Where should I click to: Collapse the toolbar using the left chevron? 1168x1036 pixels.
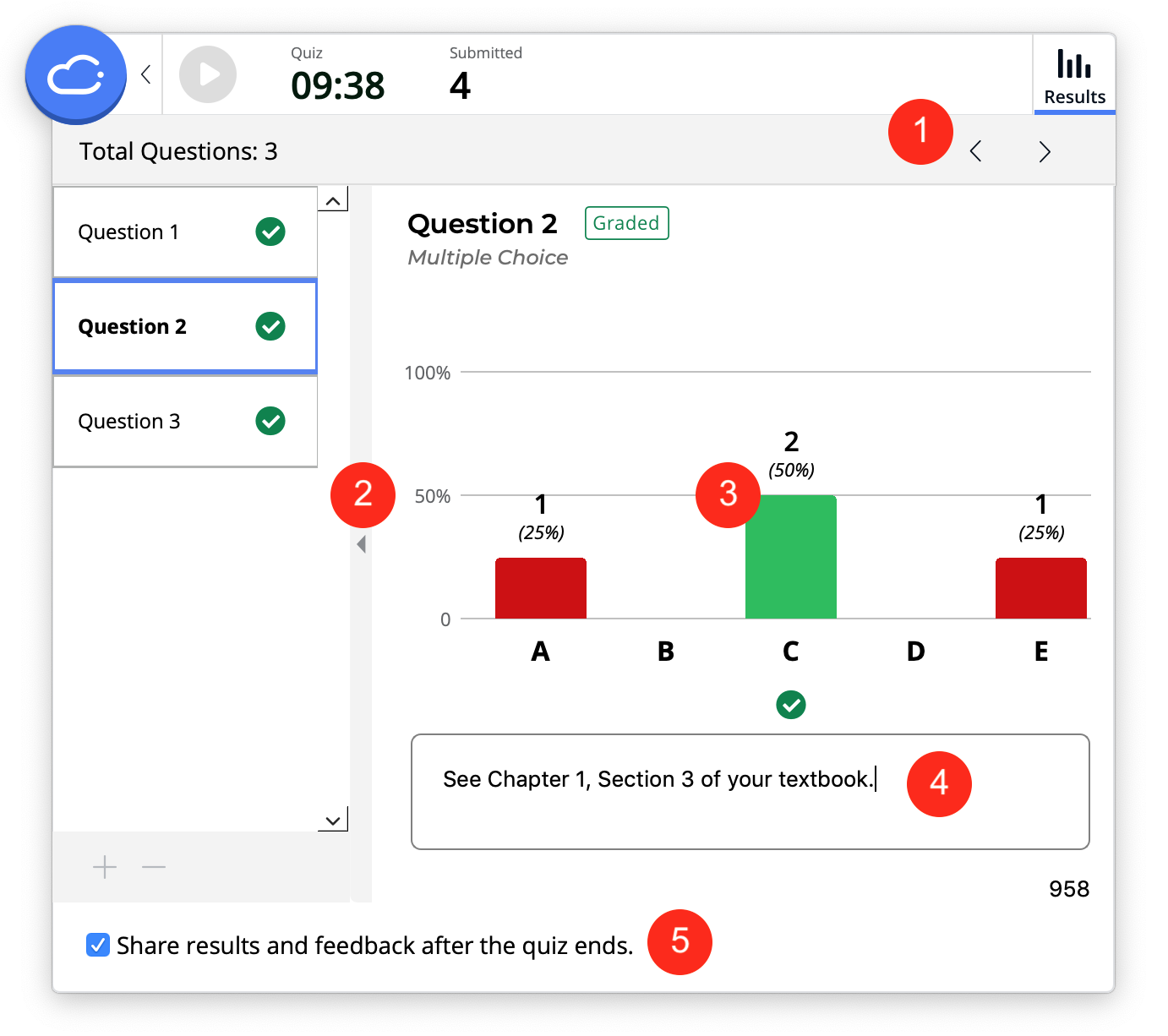point(145,74)
